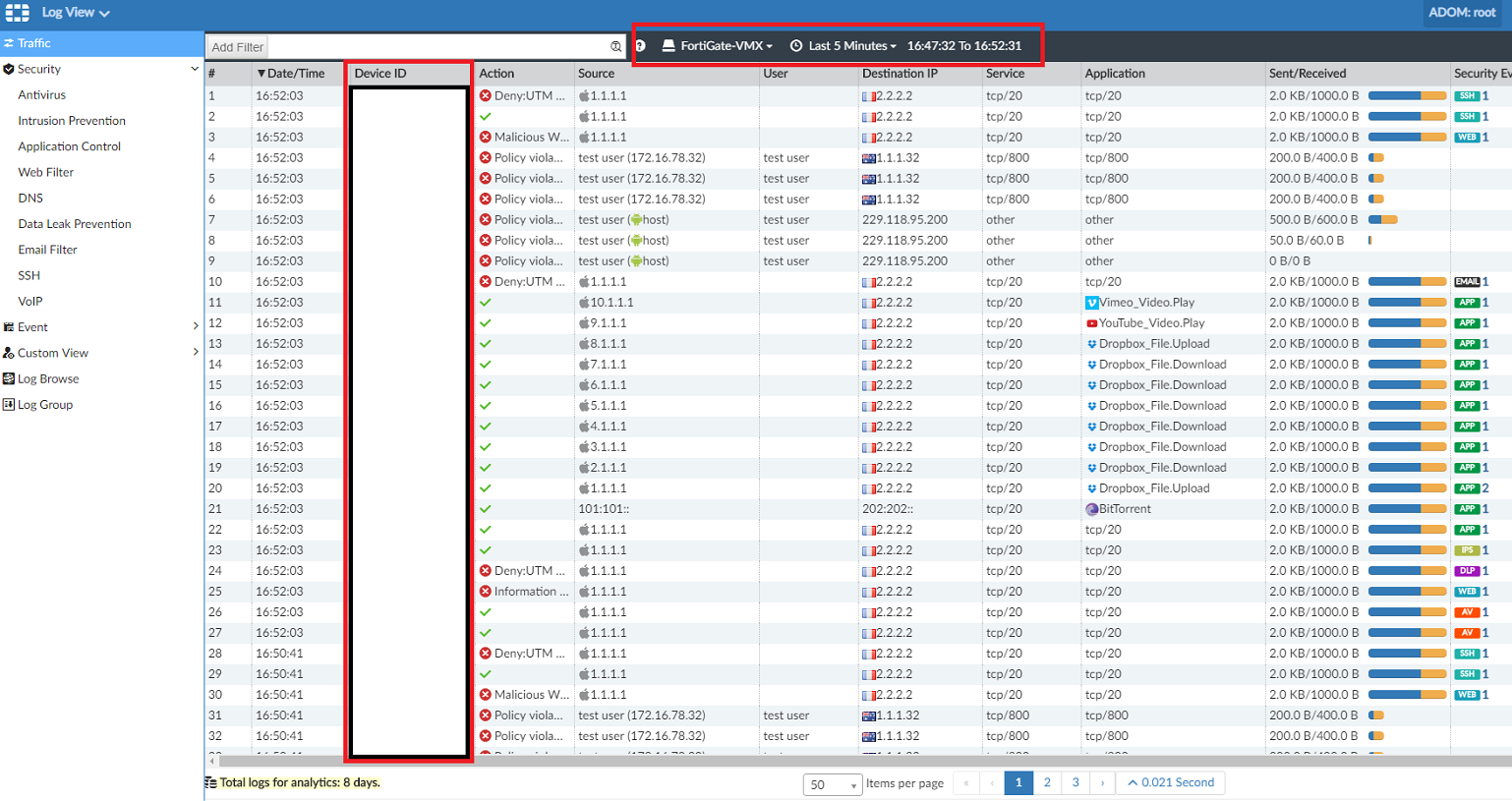Open the Log View module dropdown
Viewport: 1512px width, 801px height.
click(75, 13)
